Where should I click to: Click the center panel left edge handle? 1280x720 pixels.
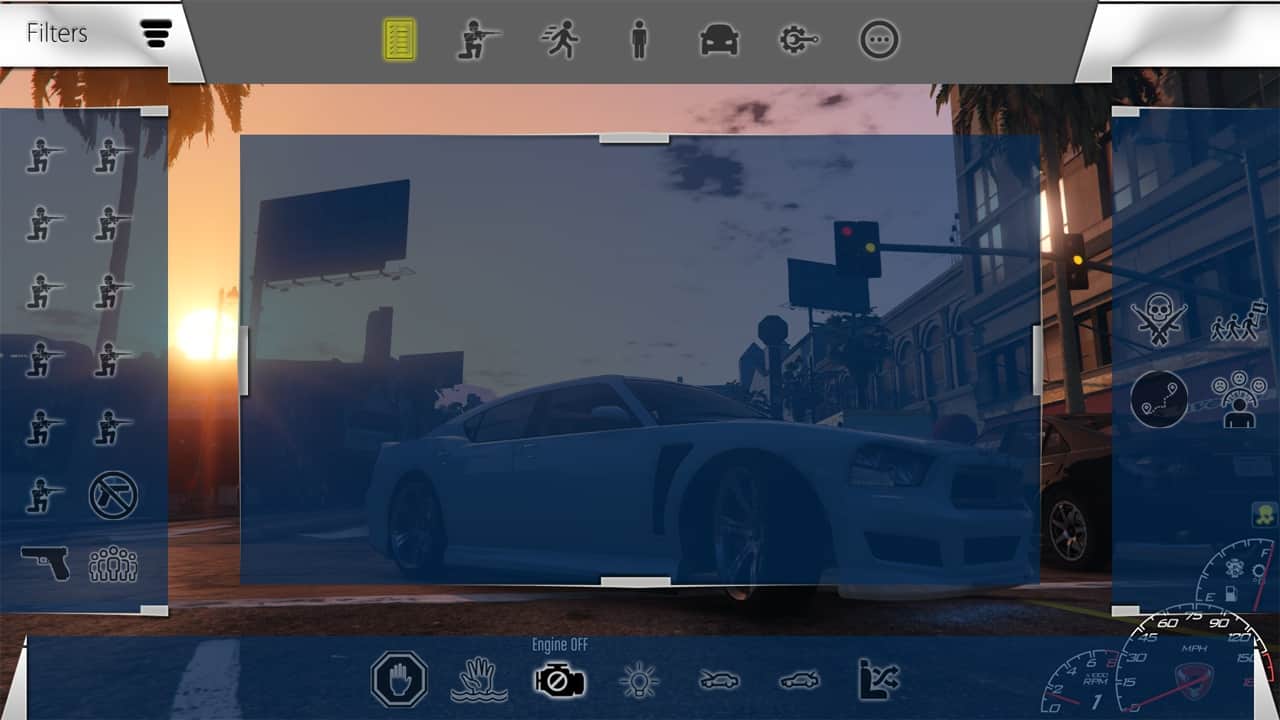(244, 360)
